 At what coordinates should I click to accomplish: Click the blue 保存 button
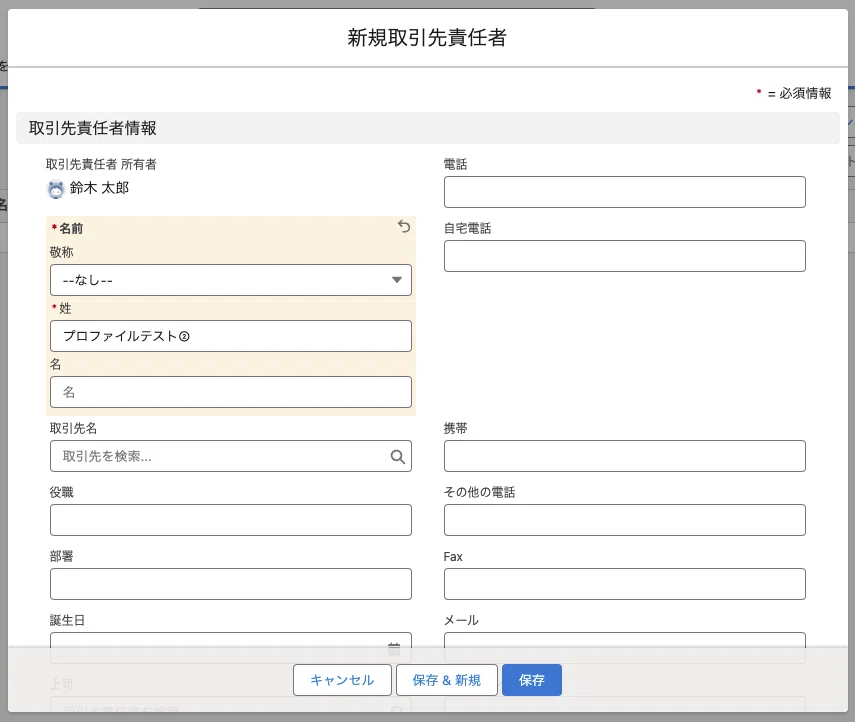(x=532, y=680)
